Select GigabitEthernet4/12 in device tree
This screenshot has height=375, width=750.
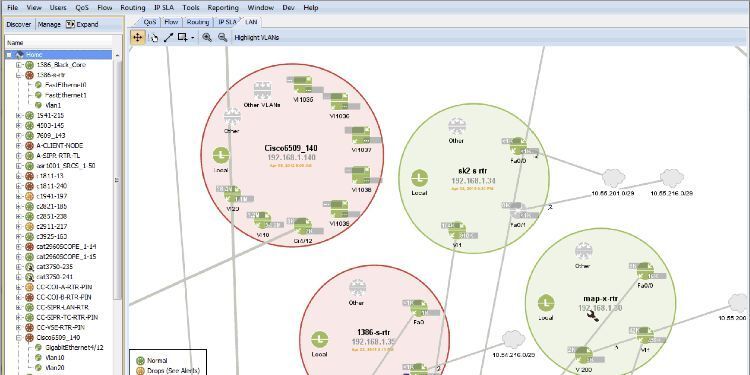pyautogui.click(x=74, y=348)
